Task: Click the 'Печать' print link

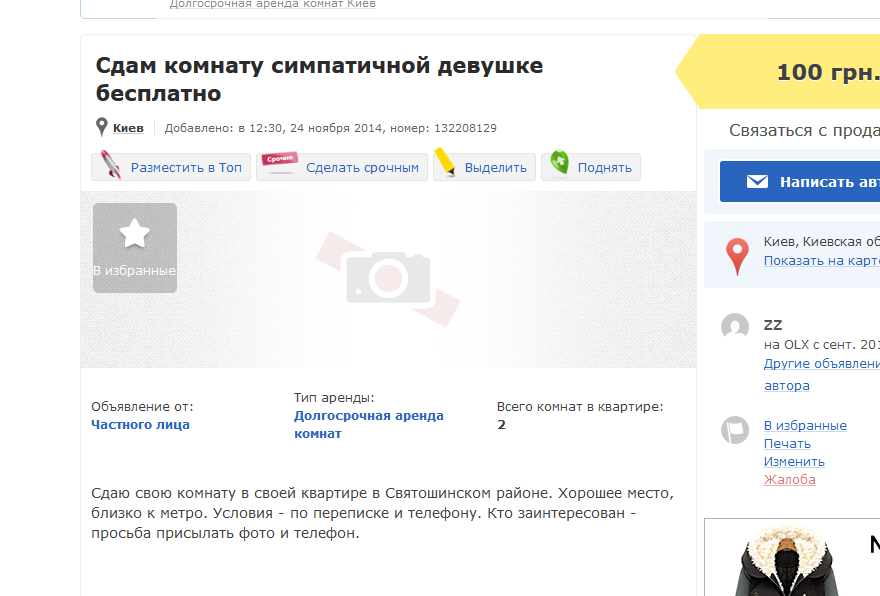Action: (x=787, y=443)
